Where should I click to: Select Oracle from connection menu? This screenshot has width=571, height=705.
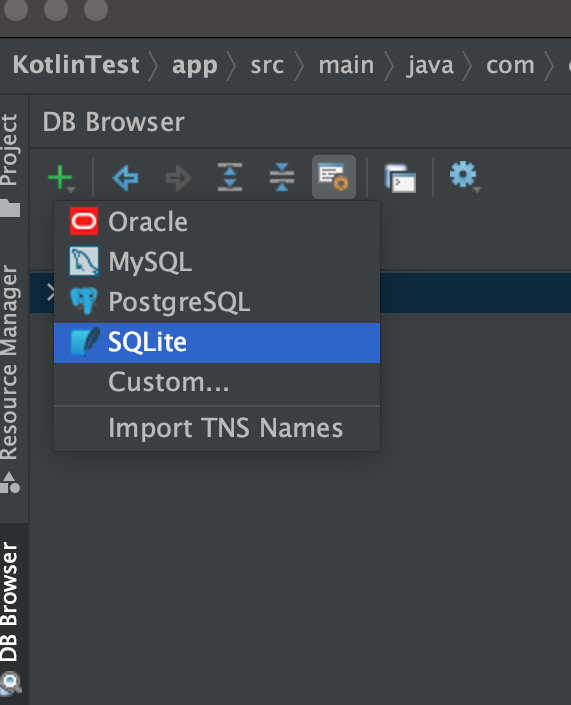coord(217,221)
